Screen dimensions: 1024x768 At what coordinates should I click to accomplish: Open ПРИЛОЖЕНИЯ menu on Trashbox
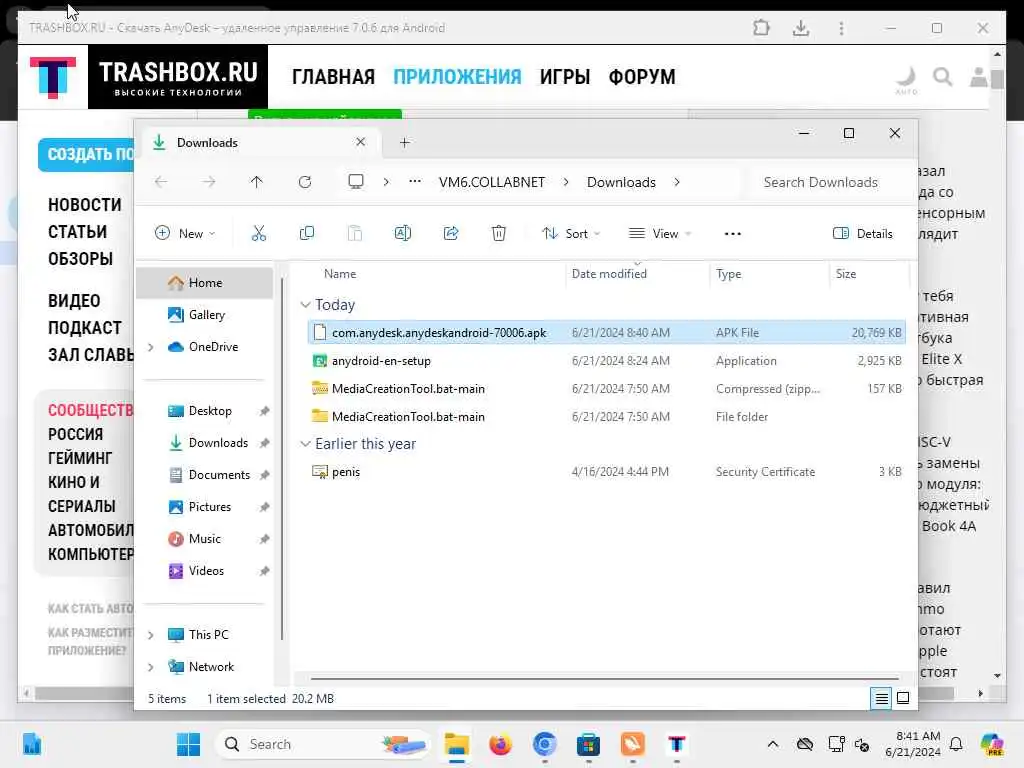pyautogui.click(x=457, y=77)
